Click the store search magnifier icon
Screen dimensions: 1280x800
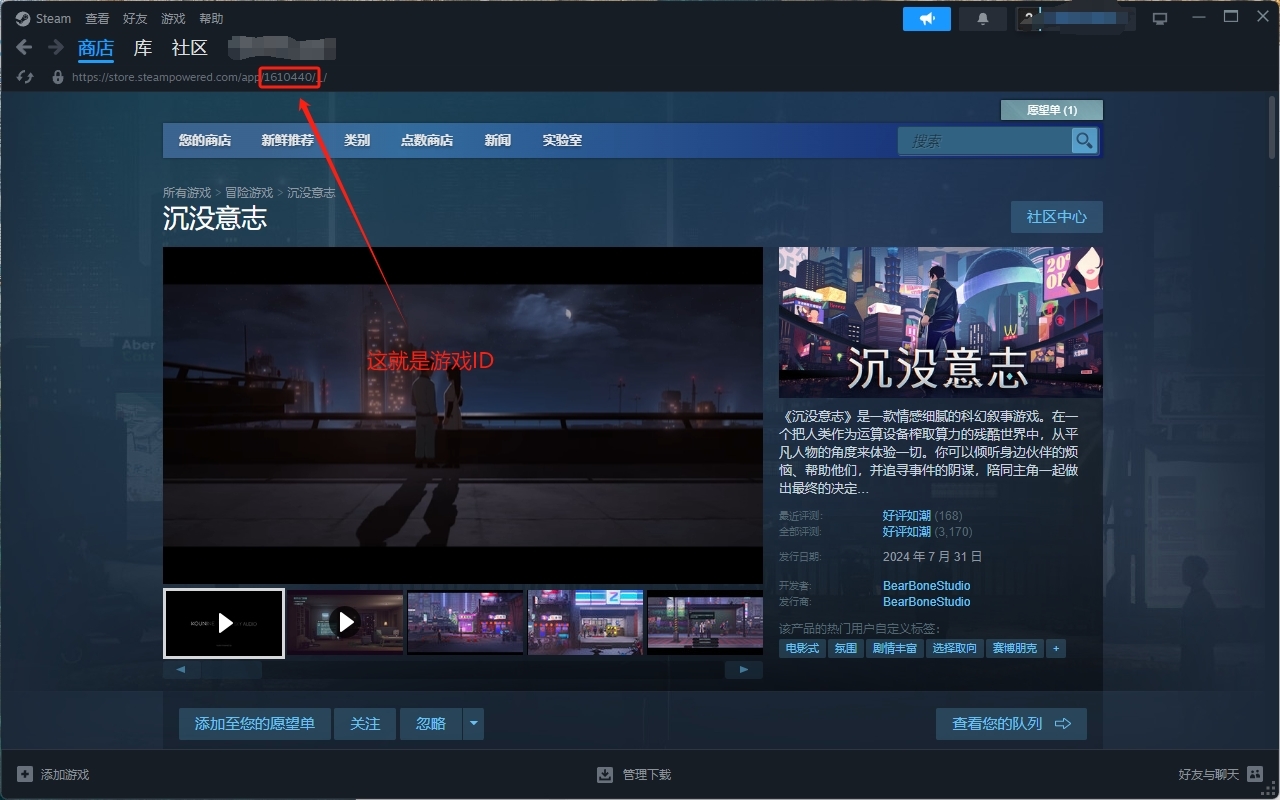coord(1084,141)
